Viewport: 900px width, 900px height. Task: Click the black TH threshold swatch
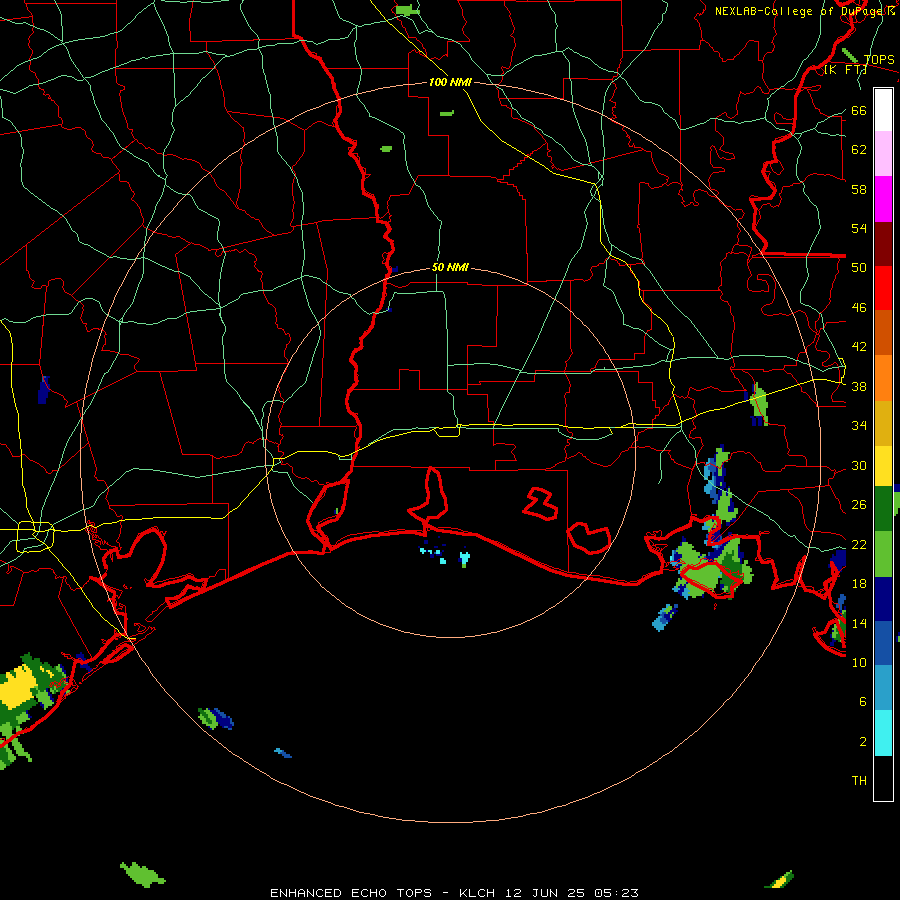pos(883,778)
